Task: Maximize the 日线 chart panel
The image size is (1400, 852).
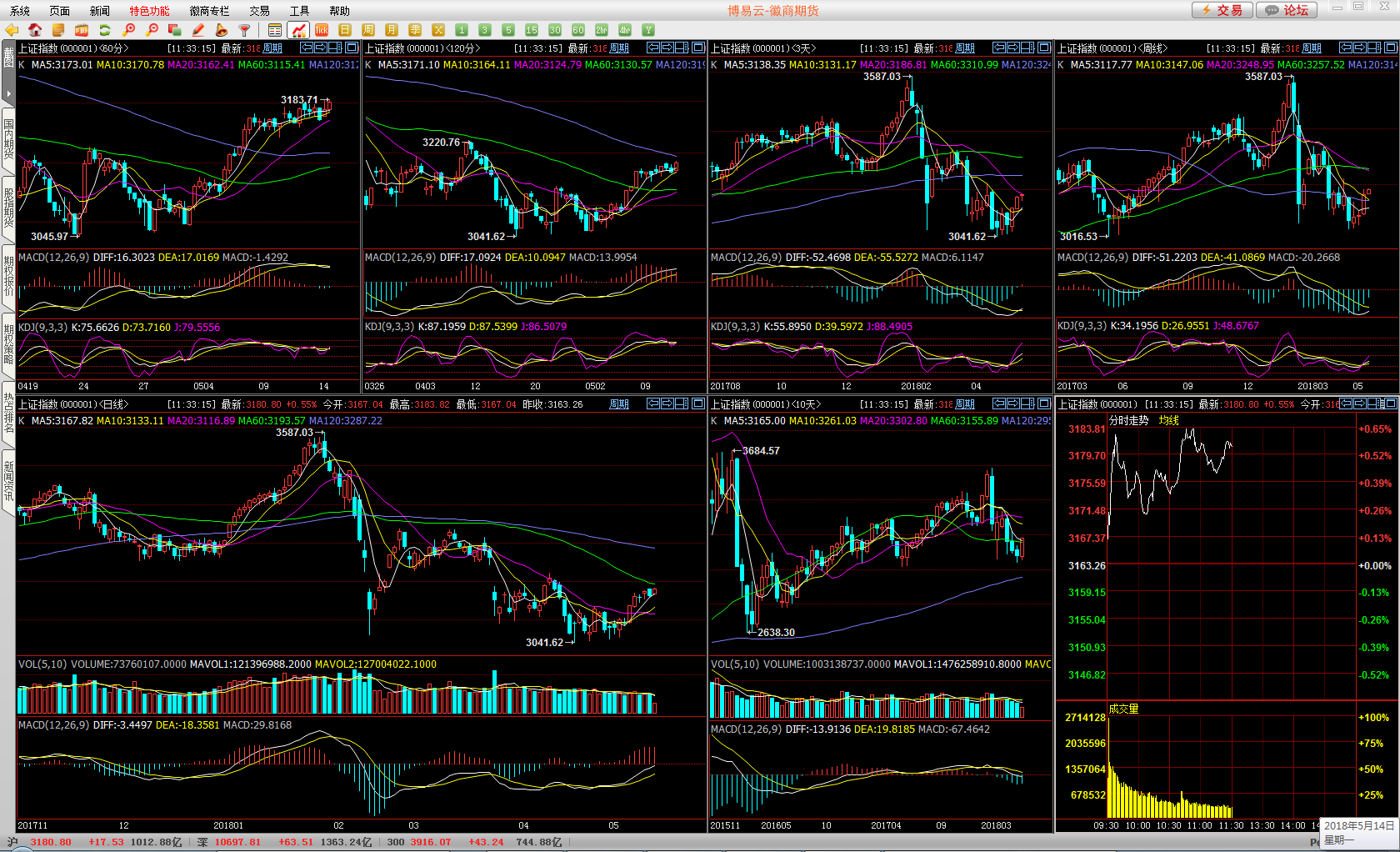Action: [698, 403]
